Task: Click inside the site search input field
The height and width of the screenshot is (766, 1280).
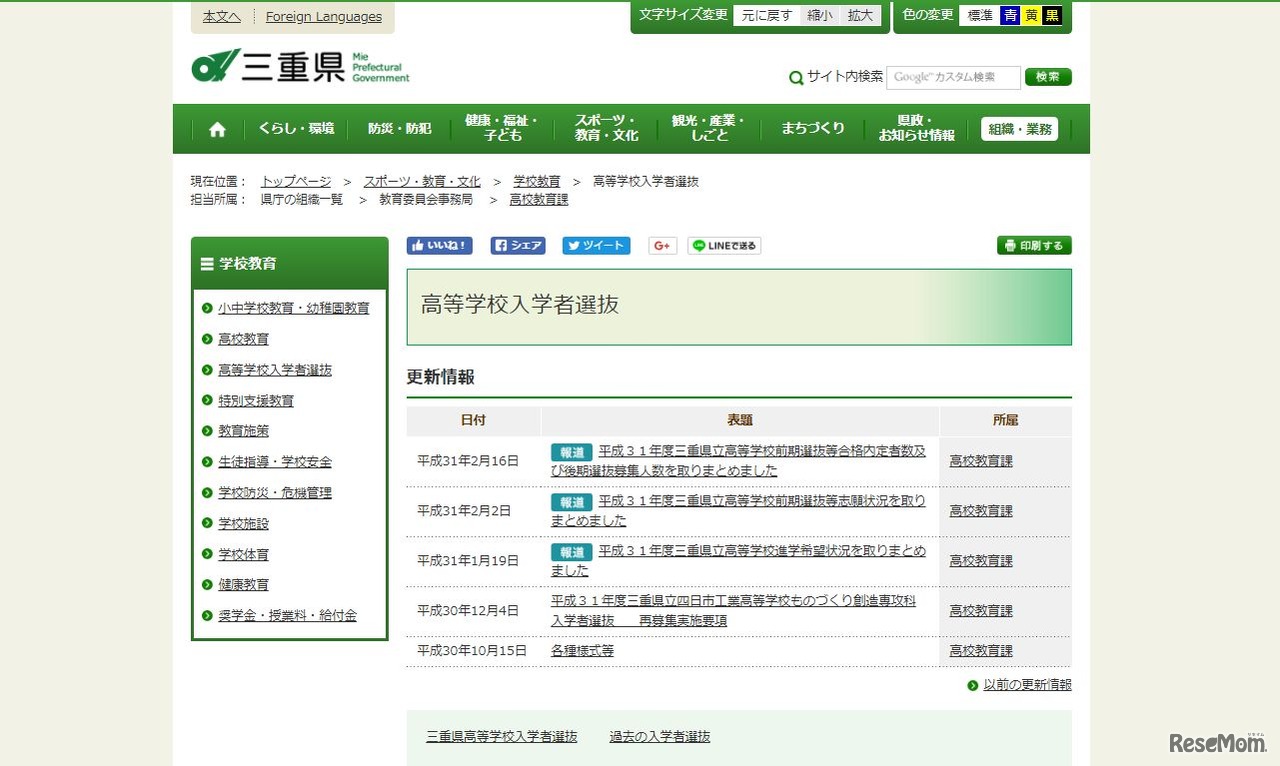Action: click(x=952, y=77)
